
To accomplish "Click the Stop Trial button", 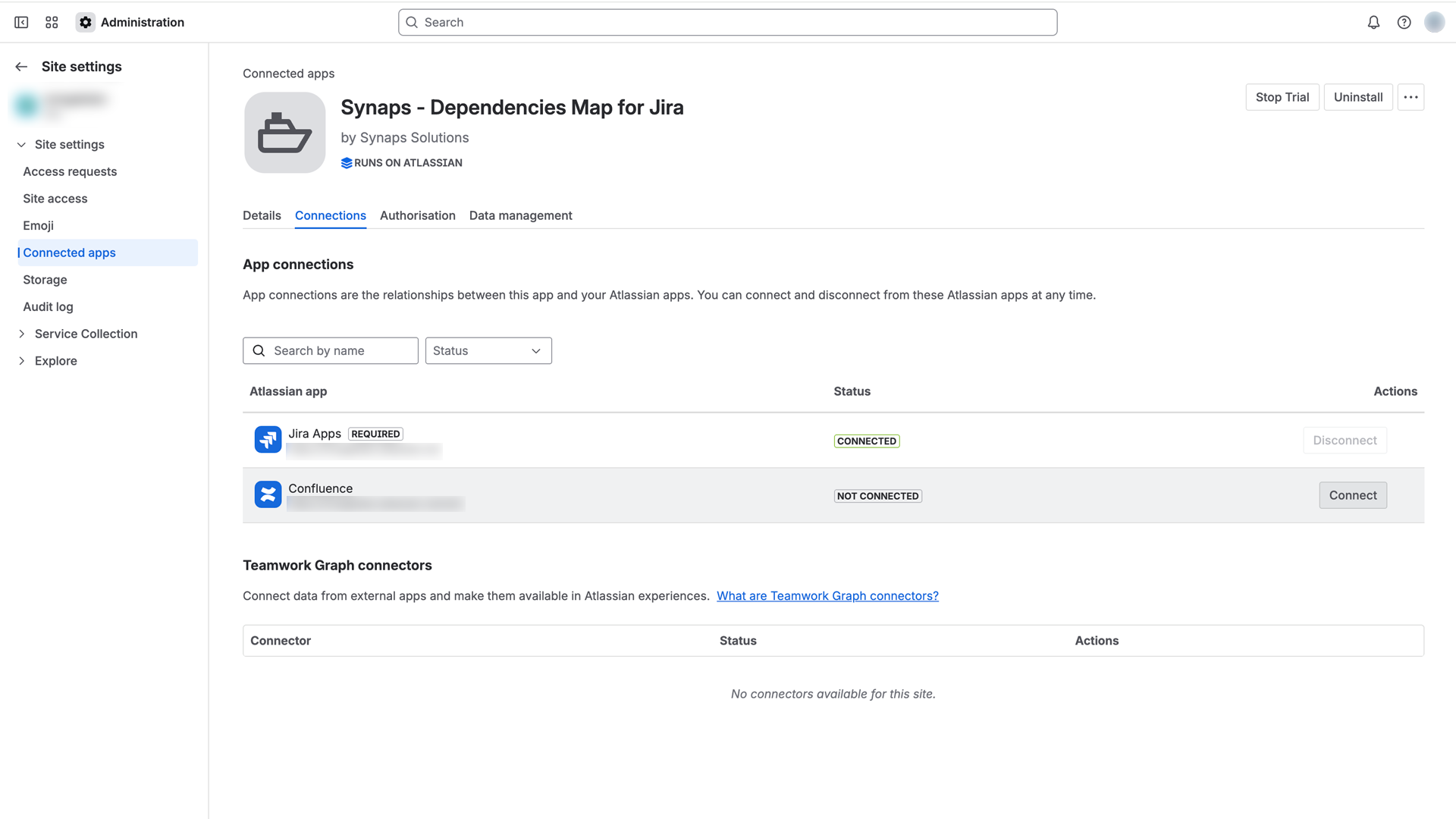I will pyautogui.click(x=1282, y=97).
